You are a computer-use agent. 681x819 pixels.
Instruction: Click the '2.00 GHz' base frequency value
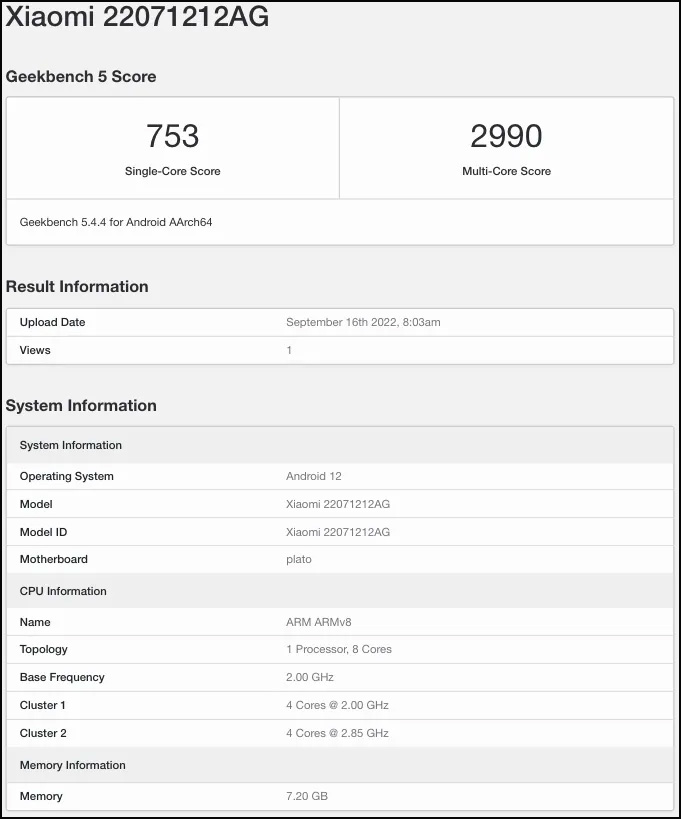pos(310,677)
